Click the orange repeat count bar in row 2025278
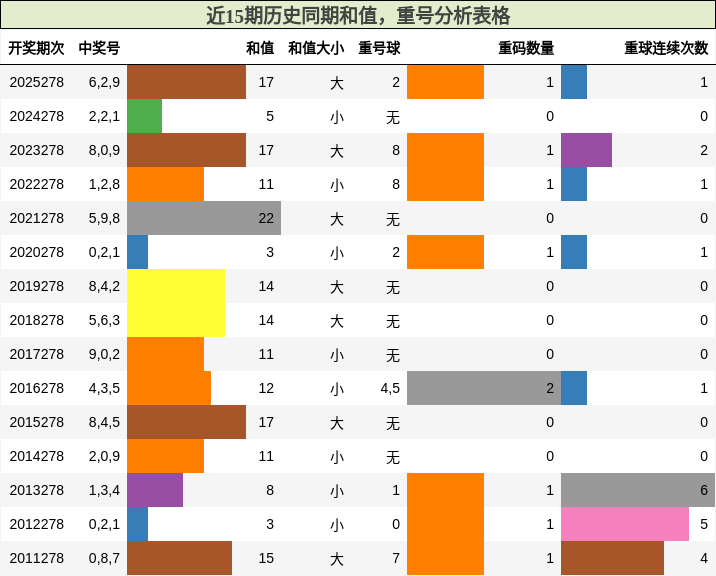The width and height of the screenshot is (716, 576). click(x=445, y=82)
